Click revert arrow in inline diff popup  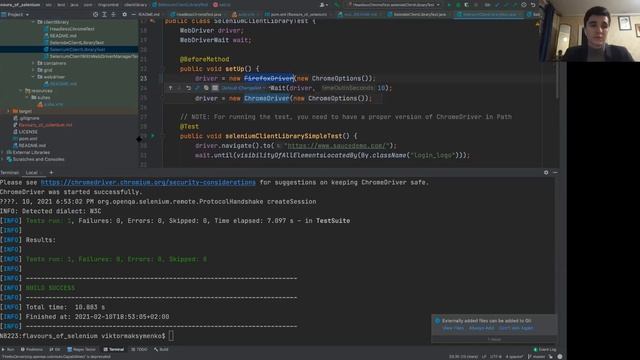188,88
